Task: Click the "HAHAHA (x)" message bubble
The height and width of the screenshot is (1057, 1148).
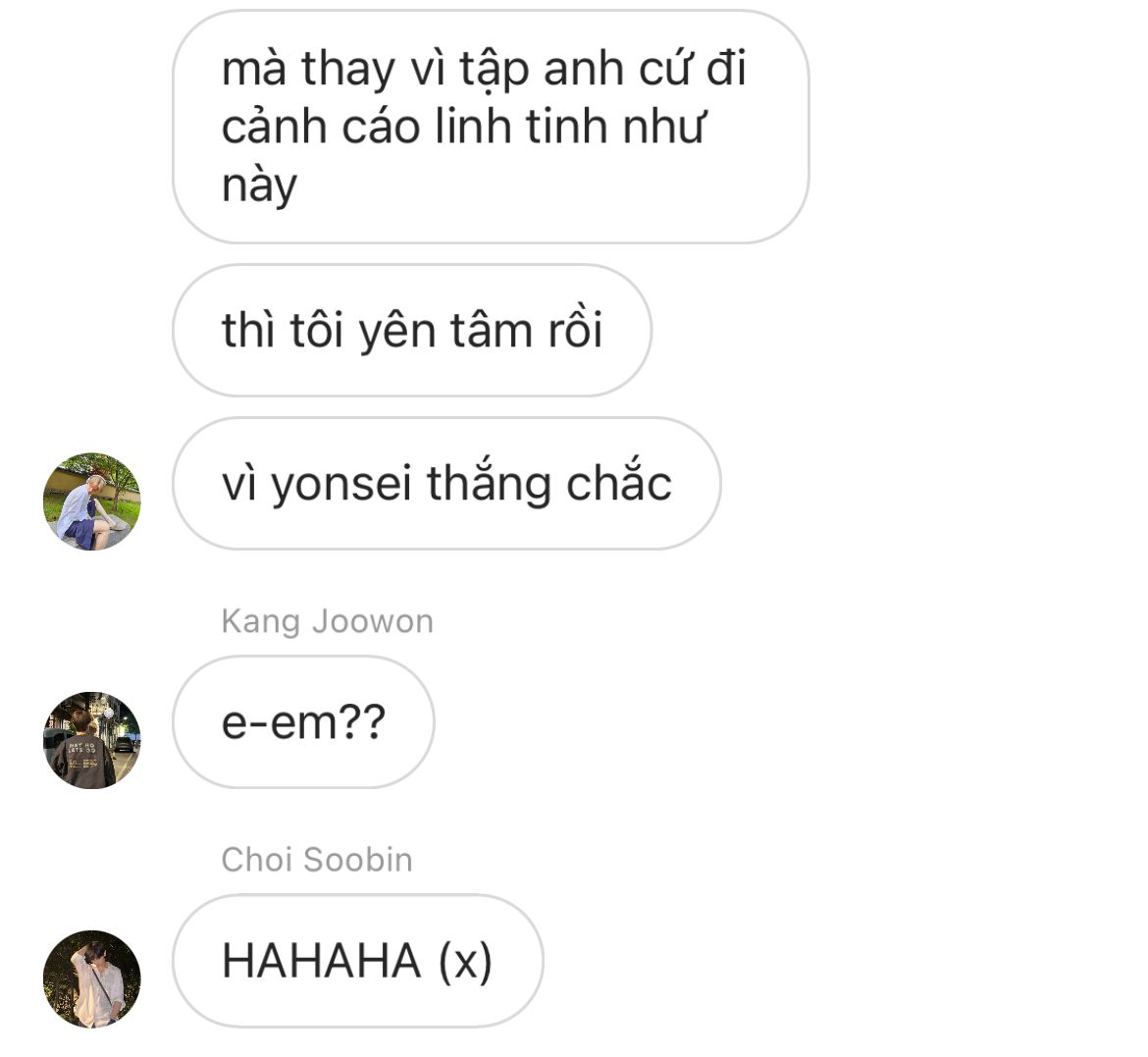Action: 357,960
